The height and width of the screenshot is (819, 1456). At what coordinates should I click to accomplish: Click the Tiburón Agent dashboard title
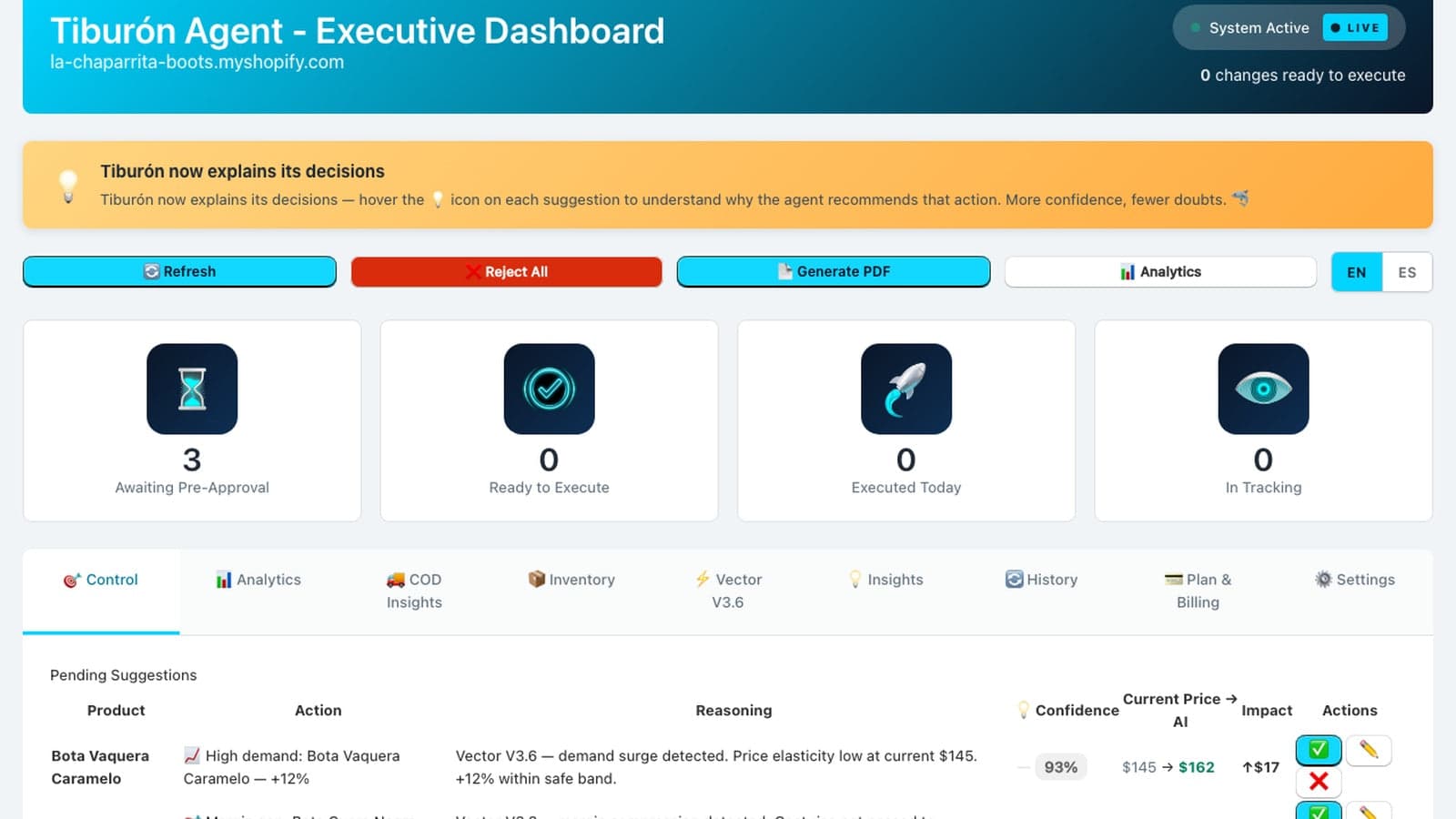pos(358,31)
